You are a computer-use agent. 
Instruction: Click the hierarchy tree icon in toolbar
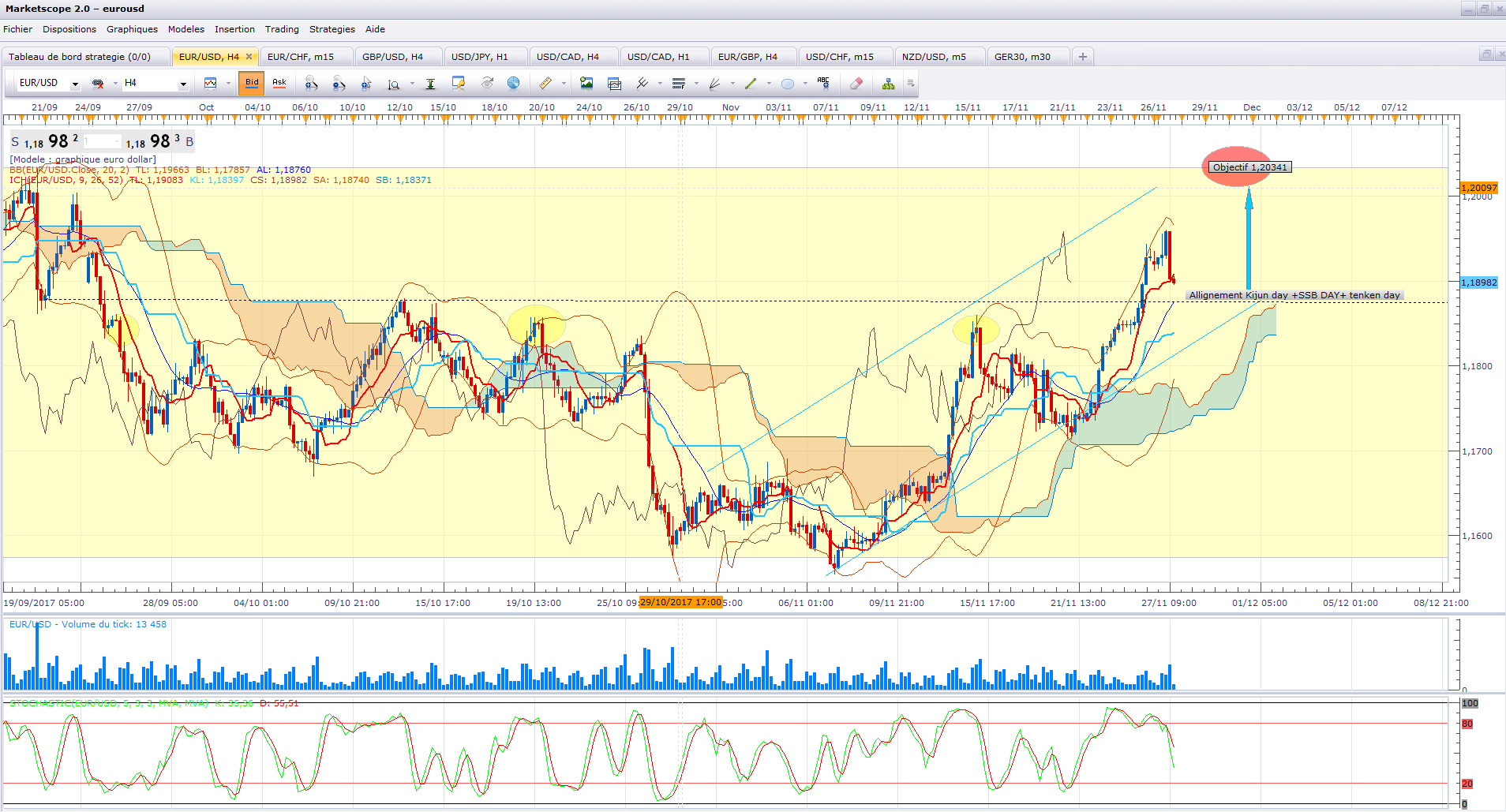click(888, 83)
